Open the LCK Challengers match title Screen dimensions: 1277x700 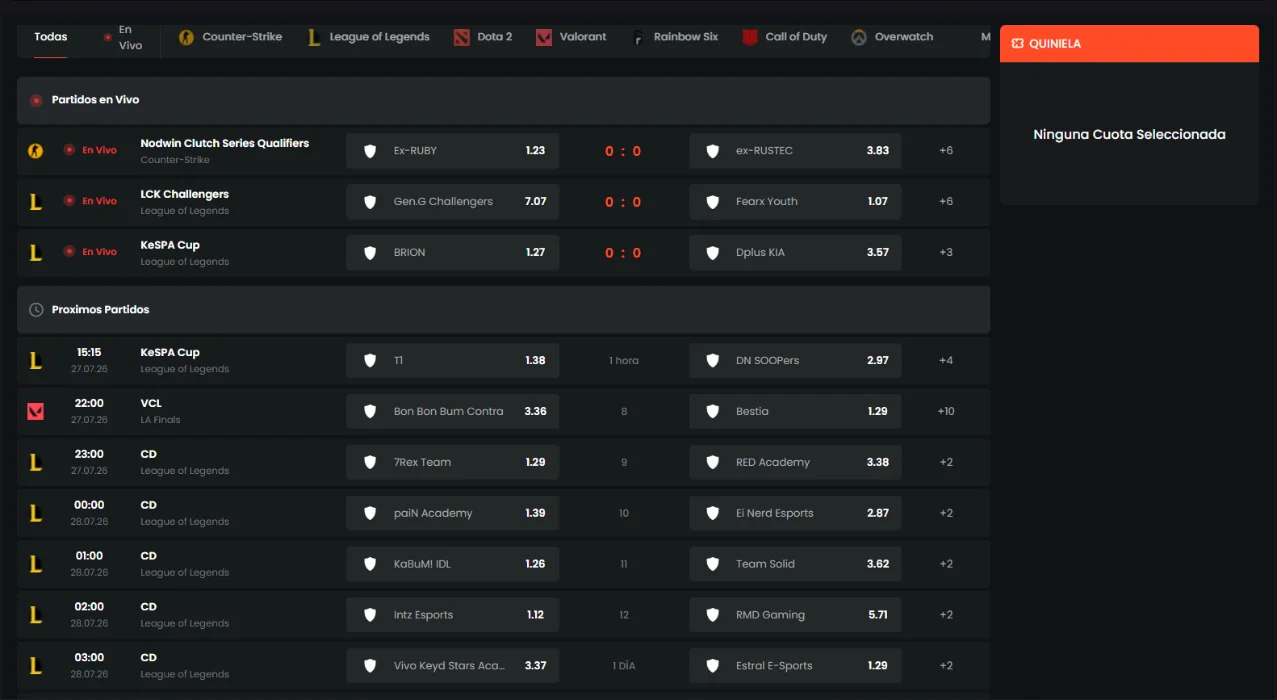coord(185,194)
